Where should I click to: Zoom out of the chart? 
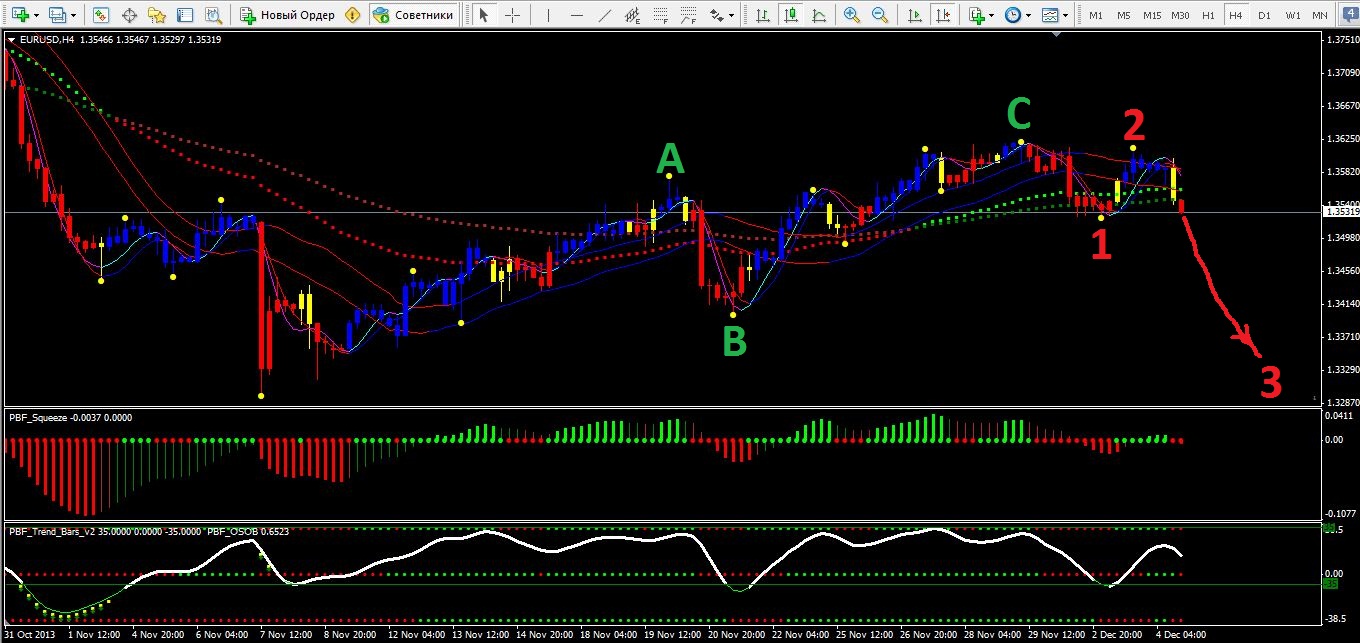[879, 15]
